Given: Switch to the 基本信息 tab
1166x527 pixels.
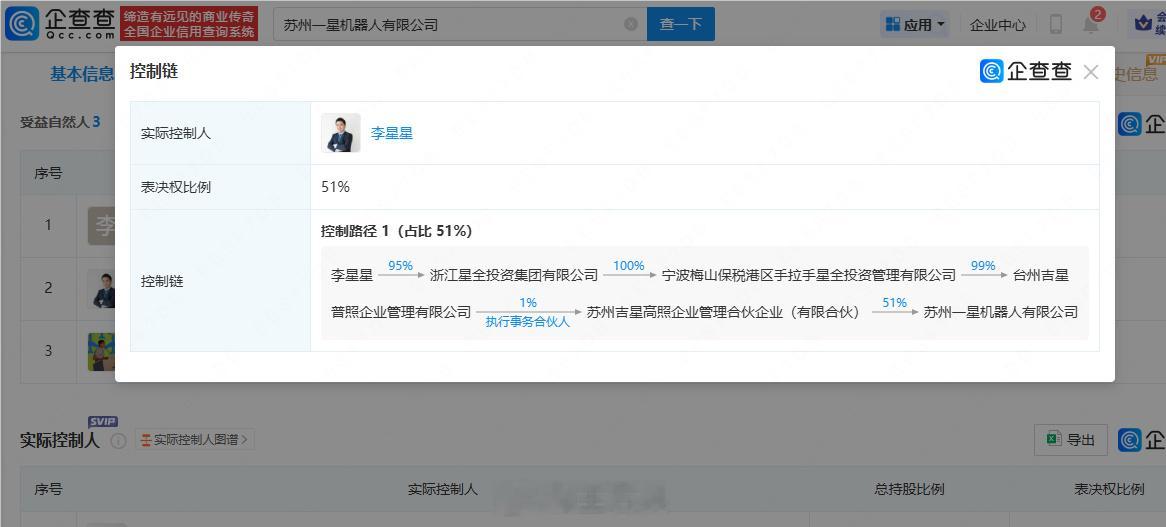Looking at the screenshot, I should (x=82, y=74).
